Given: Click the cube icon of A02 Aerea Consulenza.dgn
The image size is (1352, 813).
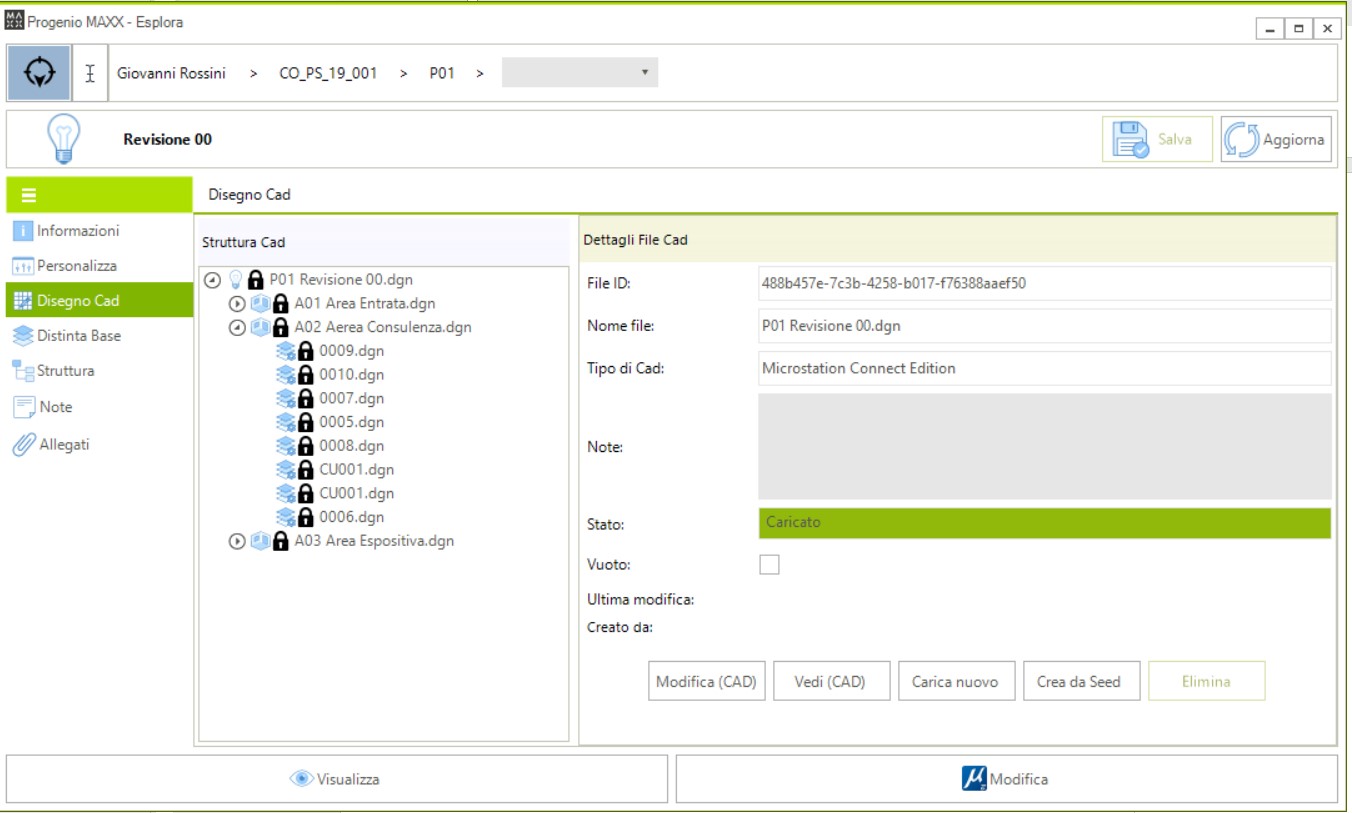Looking at the screenshot, I should (260, 327).
